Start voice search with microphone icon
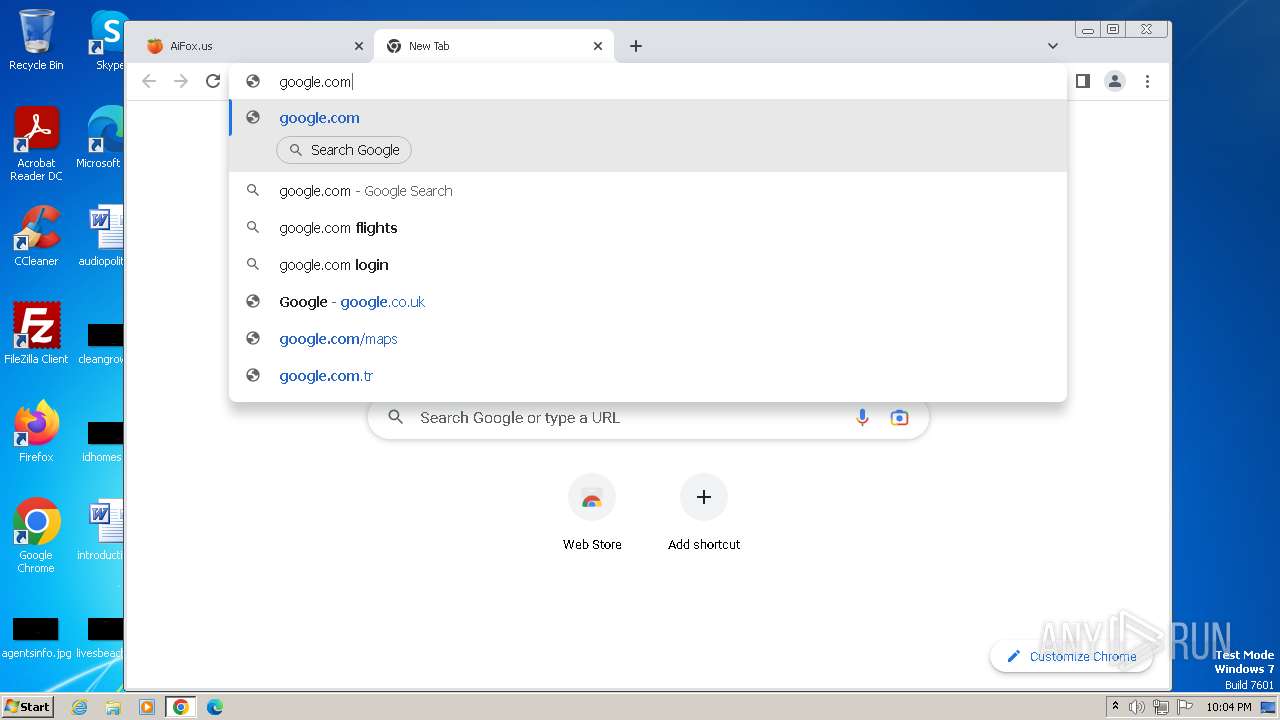This screenshot has height=720, width=1280. (862, 418)
